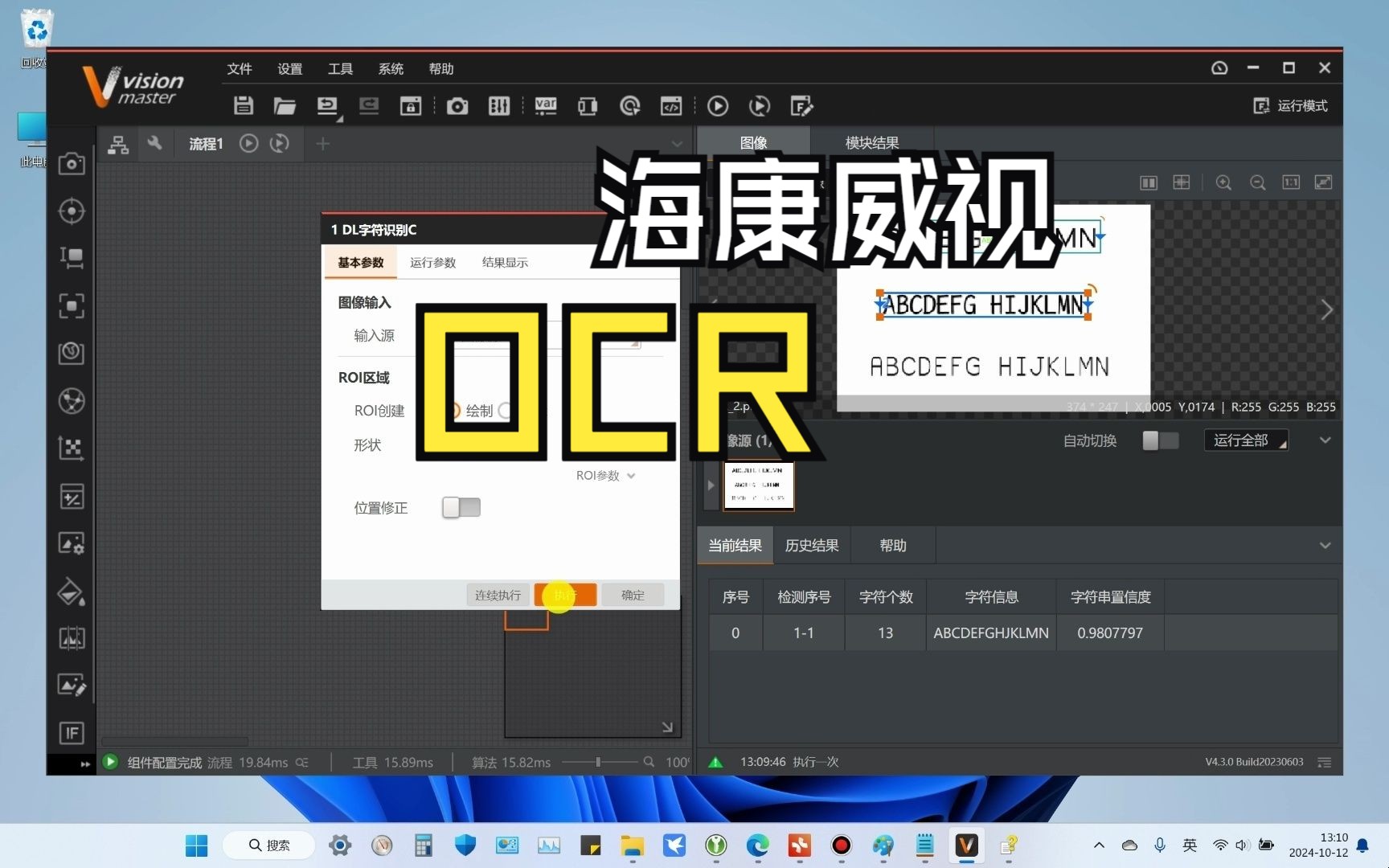Viewport: 1389px width, 868px height.
Task: Enable the 位置修正 position correction toggle
Action: 461,507
